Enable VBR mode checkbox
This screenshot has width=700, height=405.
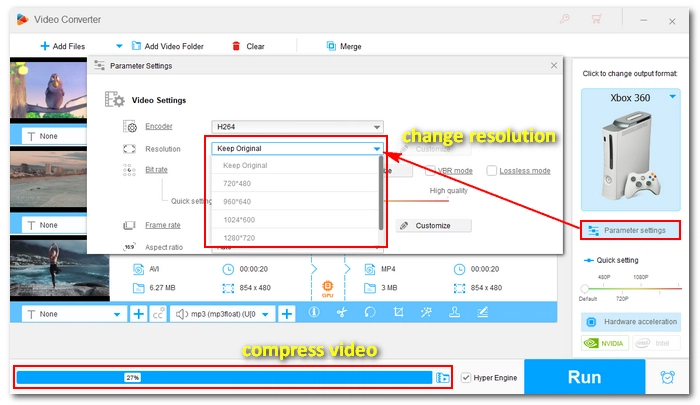pos(430,171)
